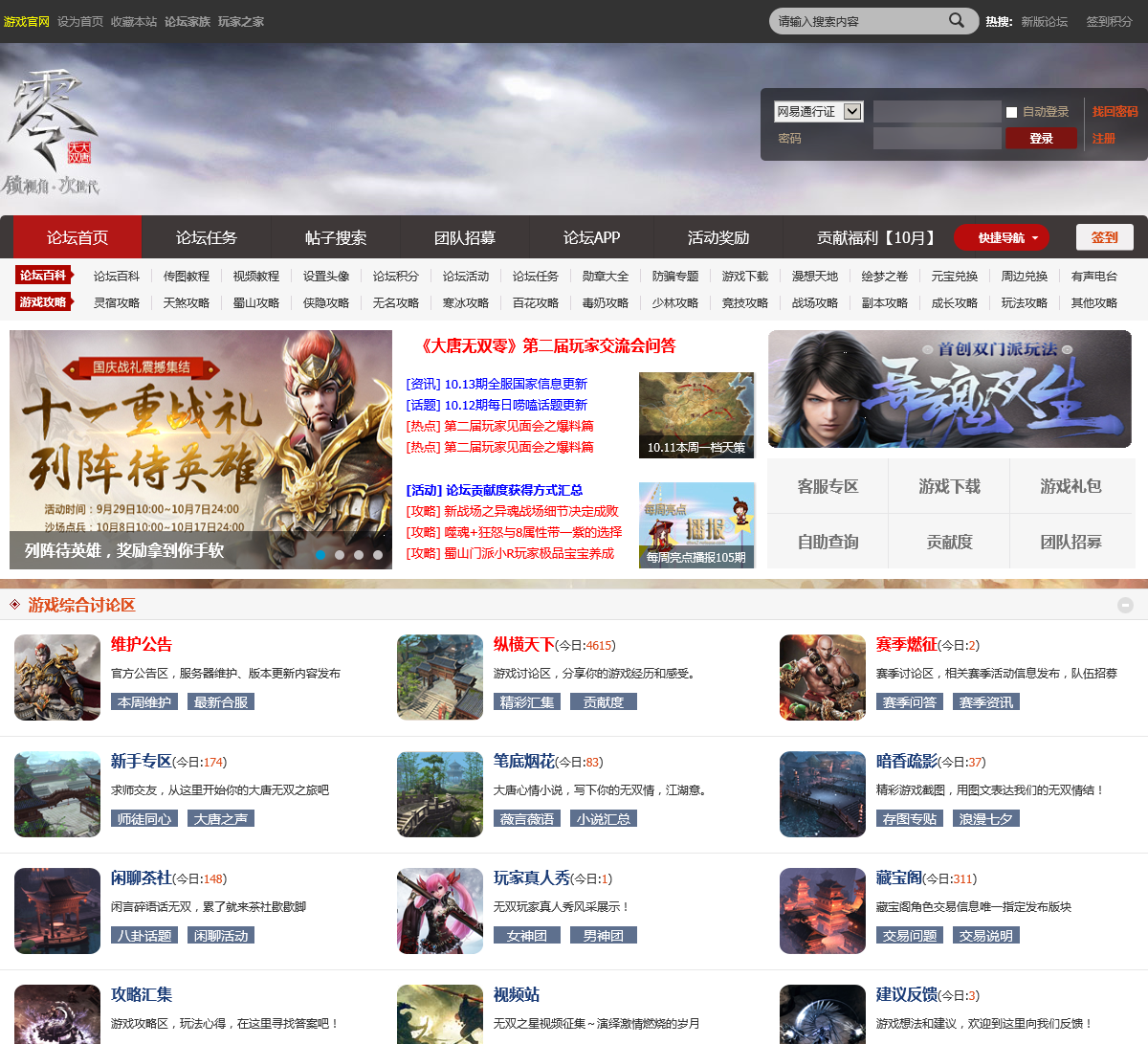Click the red 登录 button
Screen dimensions: 1148x1044
[1041, 139]
